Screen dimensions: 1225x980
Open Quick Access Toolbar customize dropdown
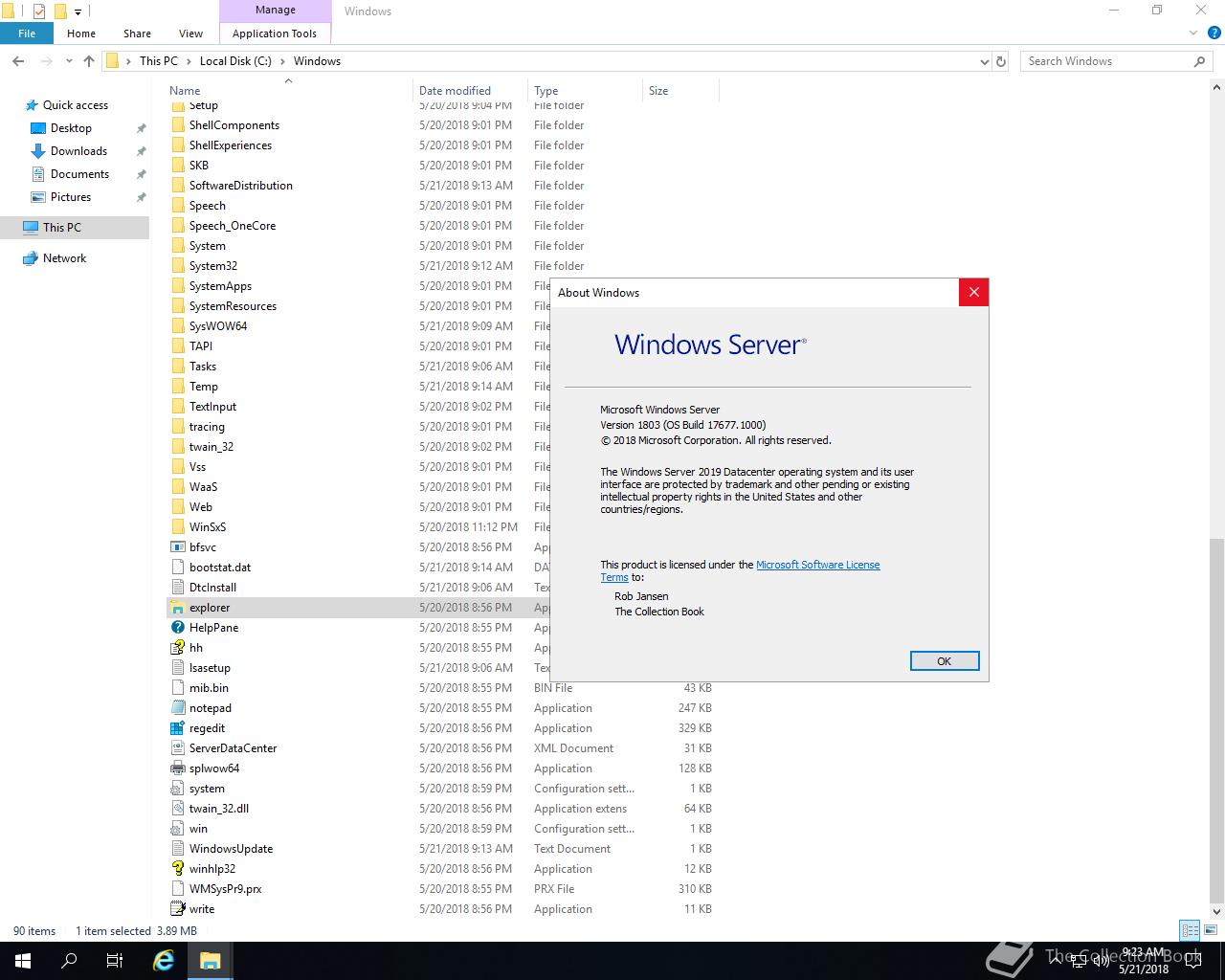(x=78, y=11)
